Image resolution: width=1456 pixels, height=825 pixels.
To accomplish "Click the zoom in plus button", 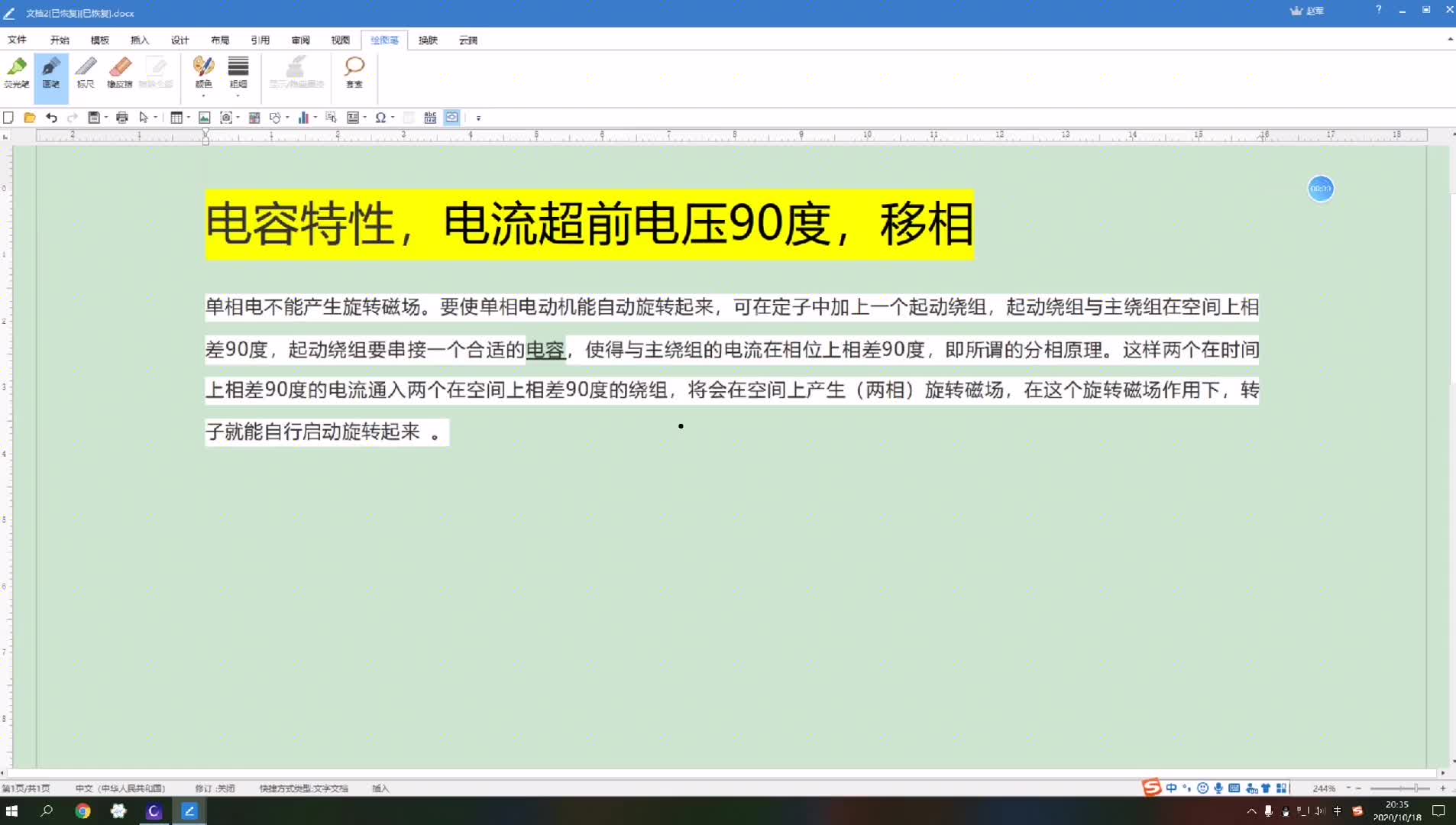I will click(1442, 788).
